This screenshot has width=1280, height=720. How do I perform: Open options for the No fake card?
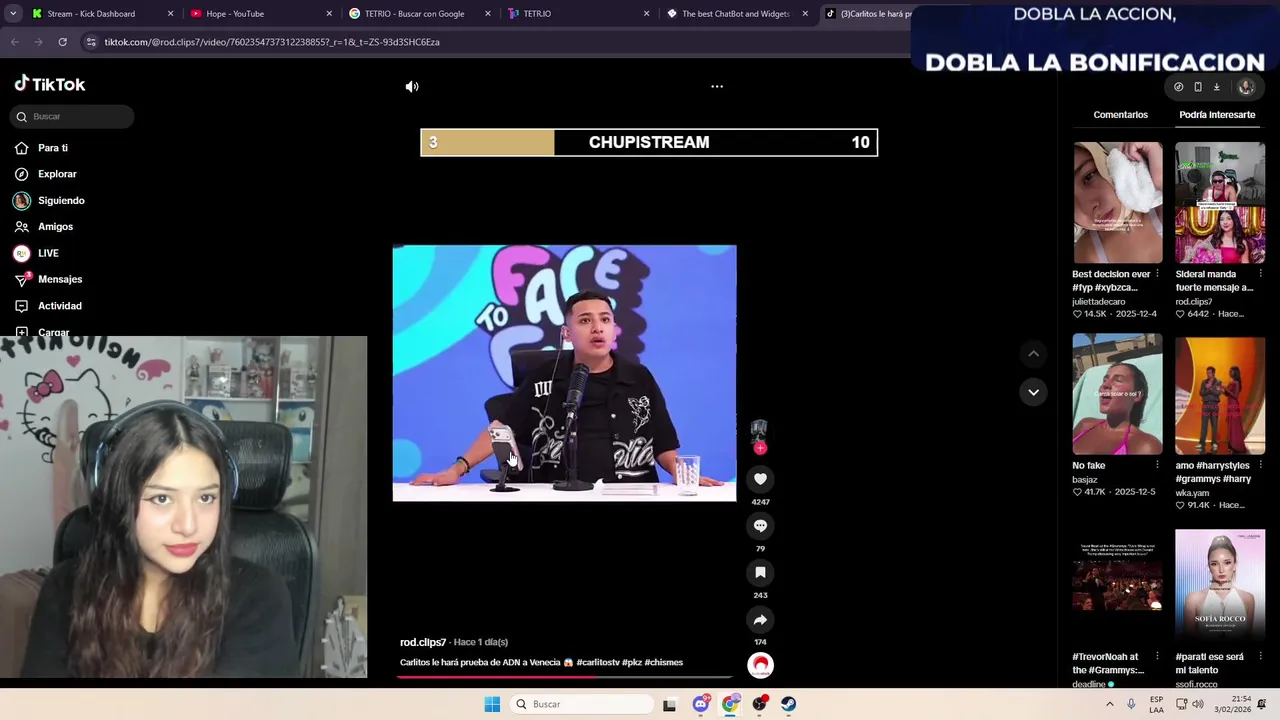[x=1157, y=465]
